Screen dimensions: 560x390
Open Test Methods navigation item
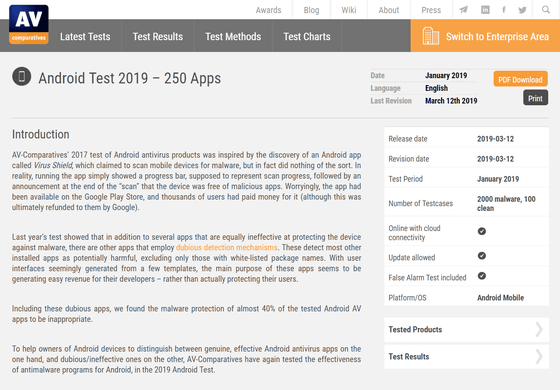pyautogui.click(x=233, y=36)
